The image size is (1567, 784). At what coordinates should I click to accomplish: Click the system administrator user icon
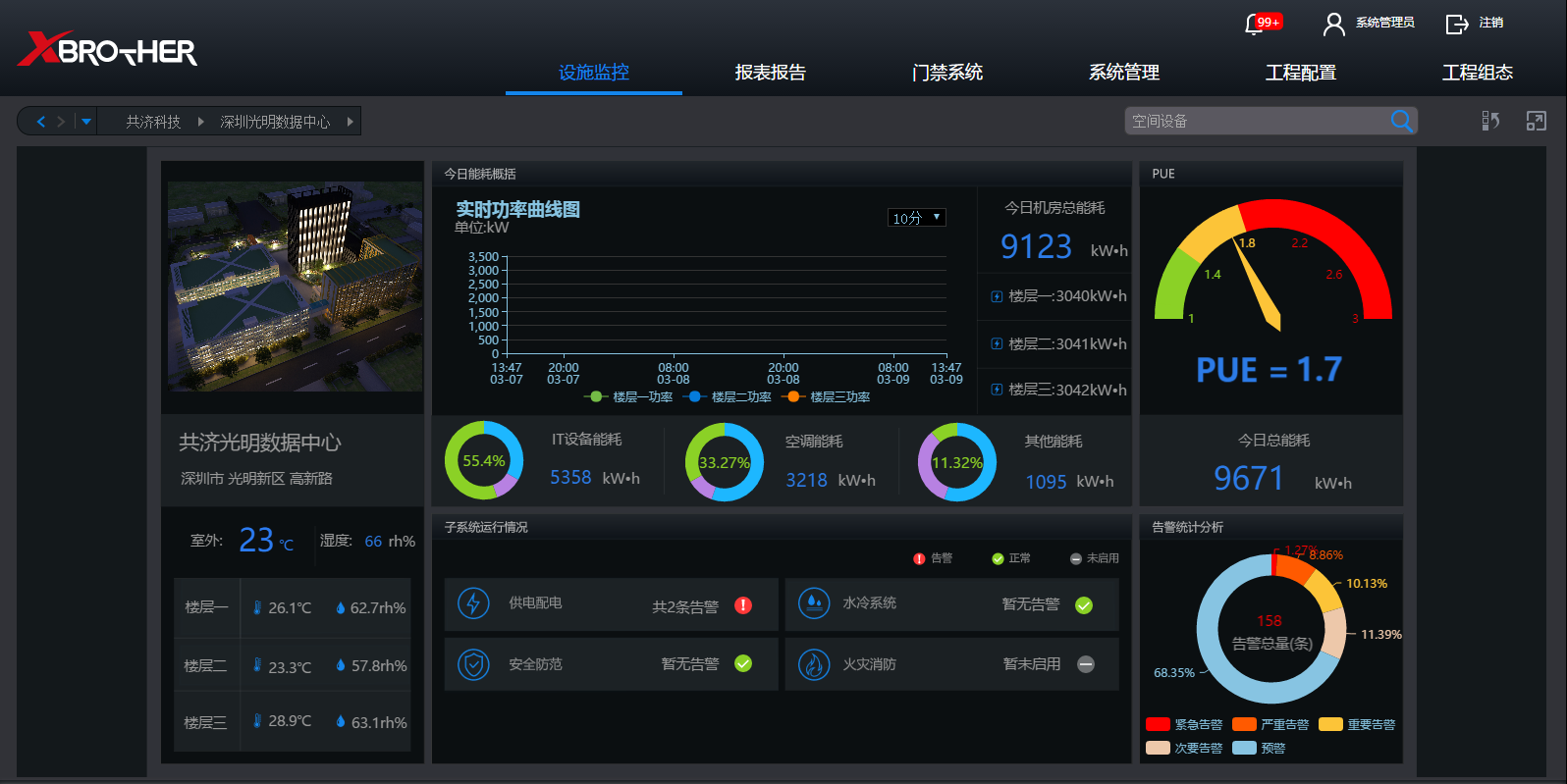[1333, 24]
